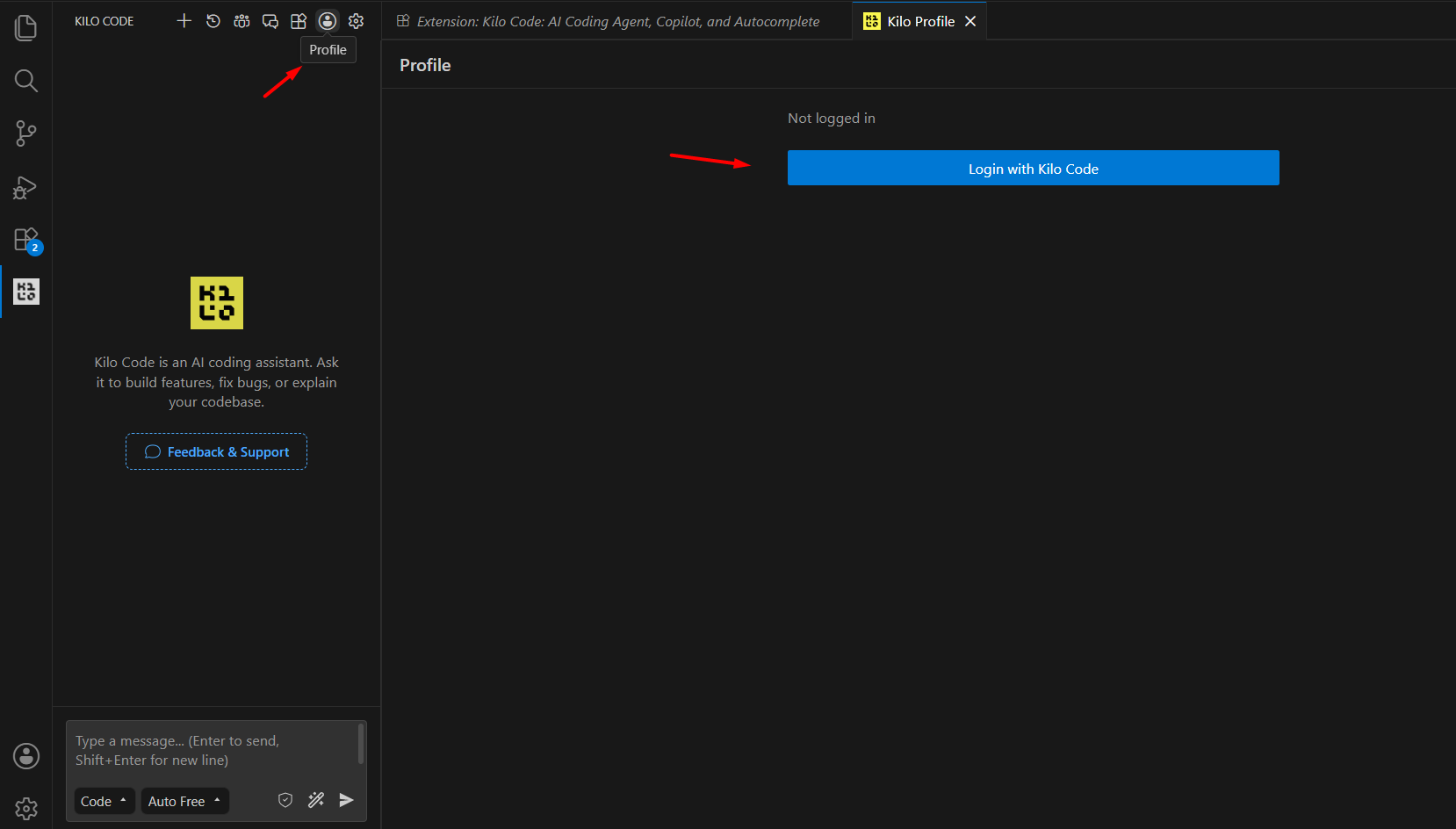Click the Profile icon in Kilo Code header

tap(328, 21)
